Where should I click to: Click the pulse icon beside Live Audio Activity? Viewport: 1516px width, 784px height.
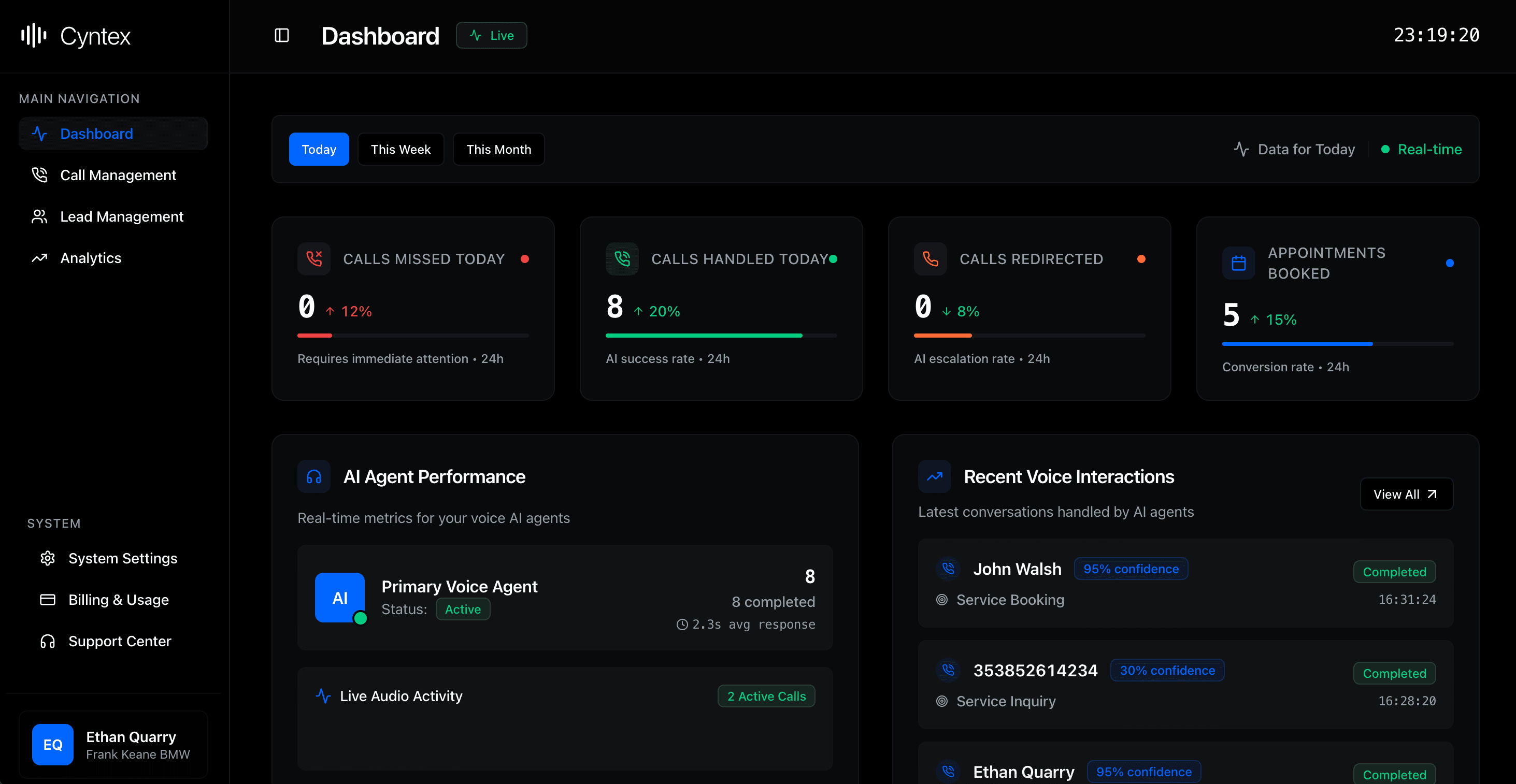[x=323, y=696]
